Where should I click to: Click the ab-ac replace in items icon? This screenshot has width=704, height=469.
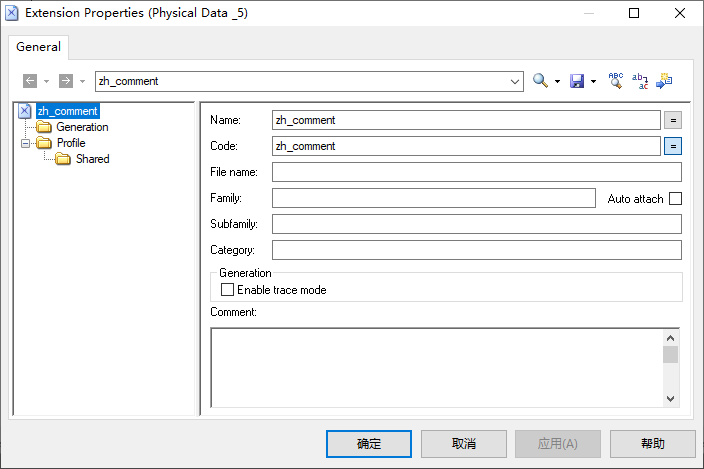[640, 81]
